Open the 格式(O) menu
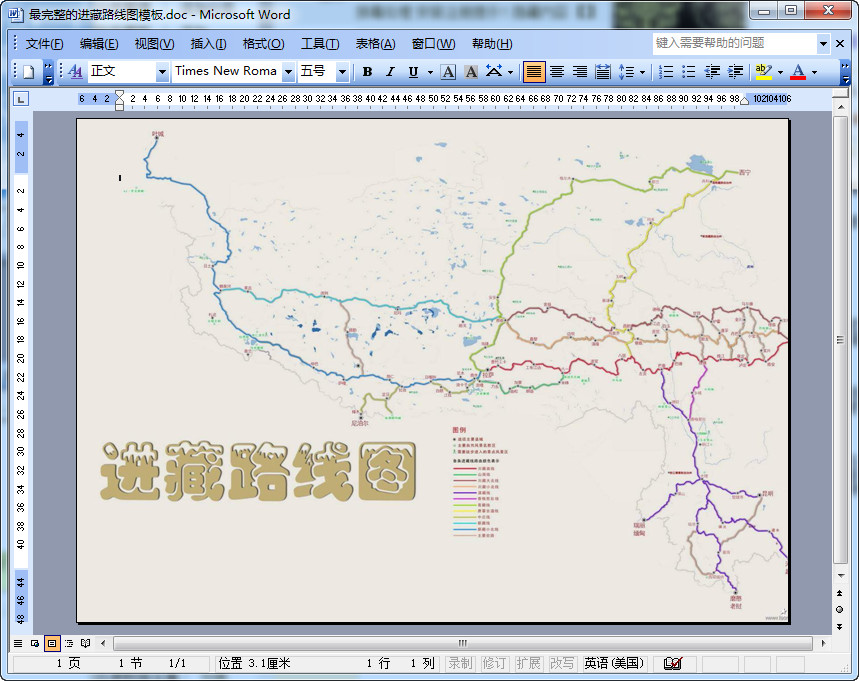 pyautogui.click(x=264, y=44)
